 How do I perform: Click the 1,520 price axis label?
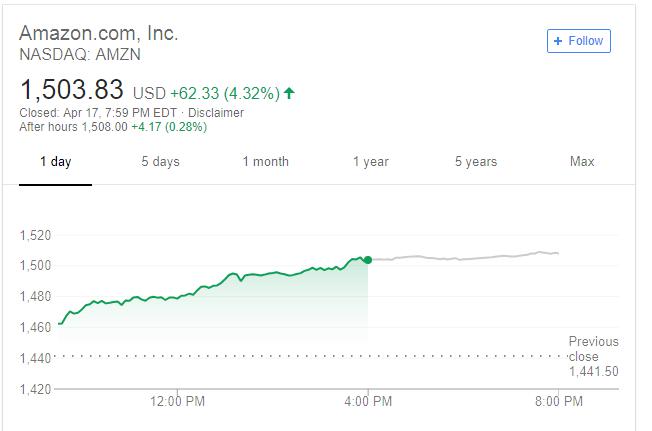pos(35,236)
